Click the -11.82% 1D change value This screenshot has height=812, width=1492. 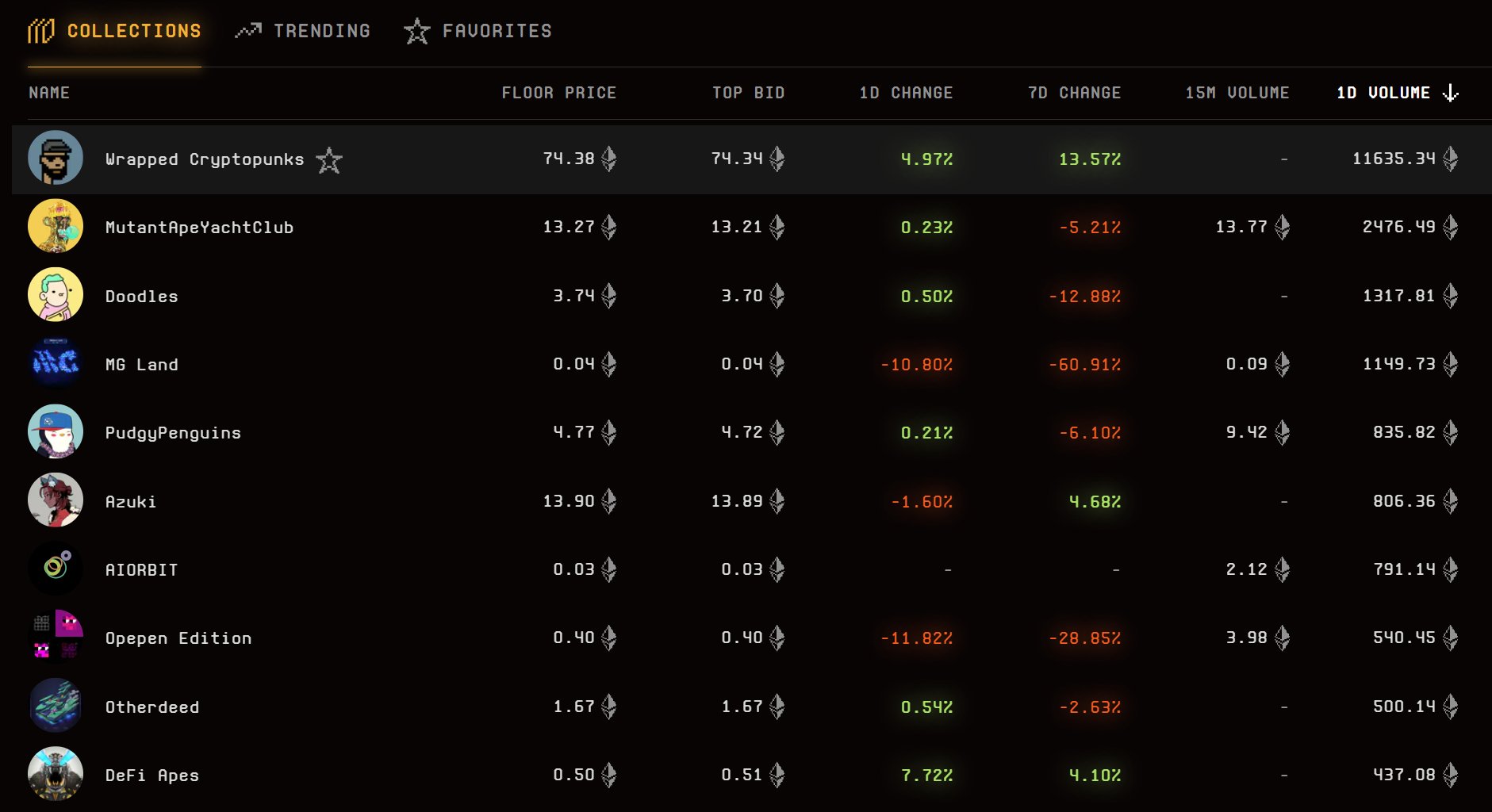click(917, 638)
